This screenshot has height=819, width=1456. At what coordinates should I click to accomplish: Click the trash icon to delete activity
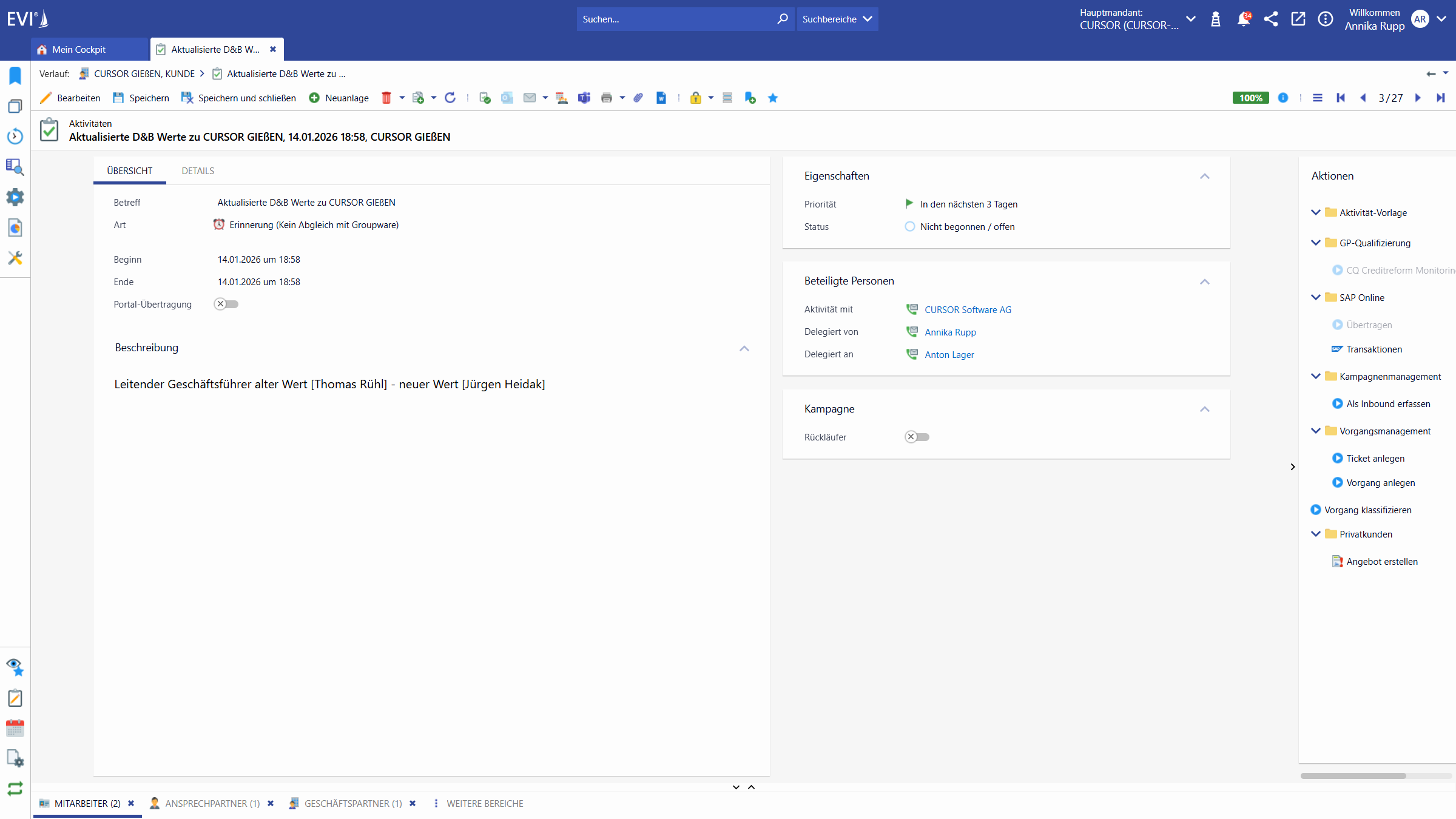(387, 98)
